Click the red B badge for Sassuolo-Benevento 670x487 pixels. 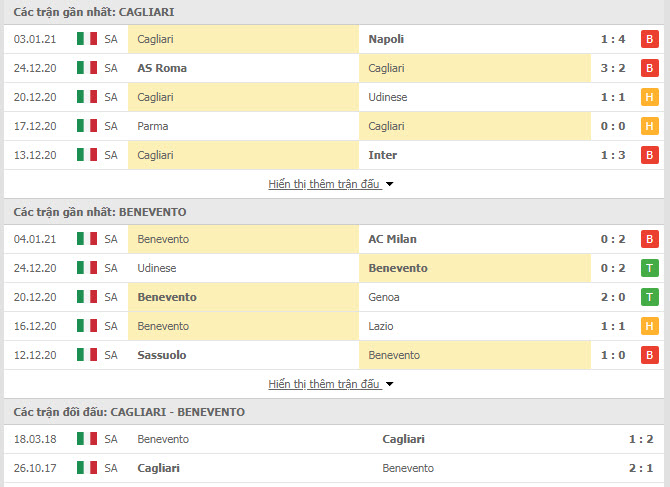coord(649,355)
